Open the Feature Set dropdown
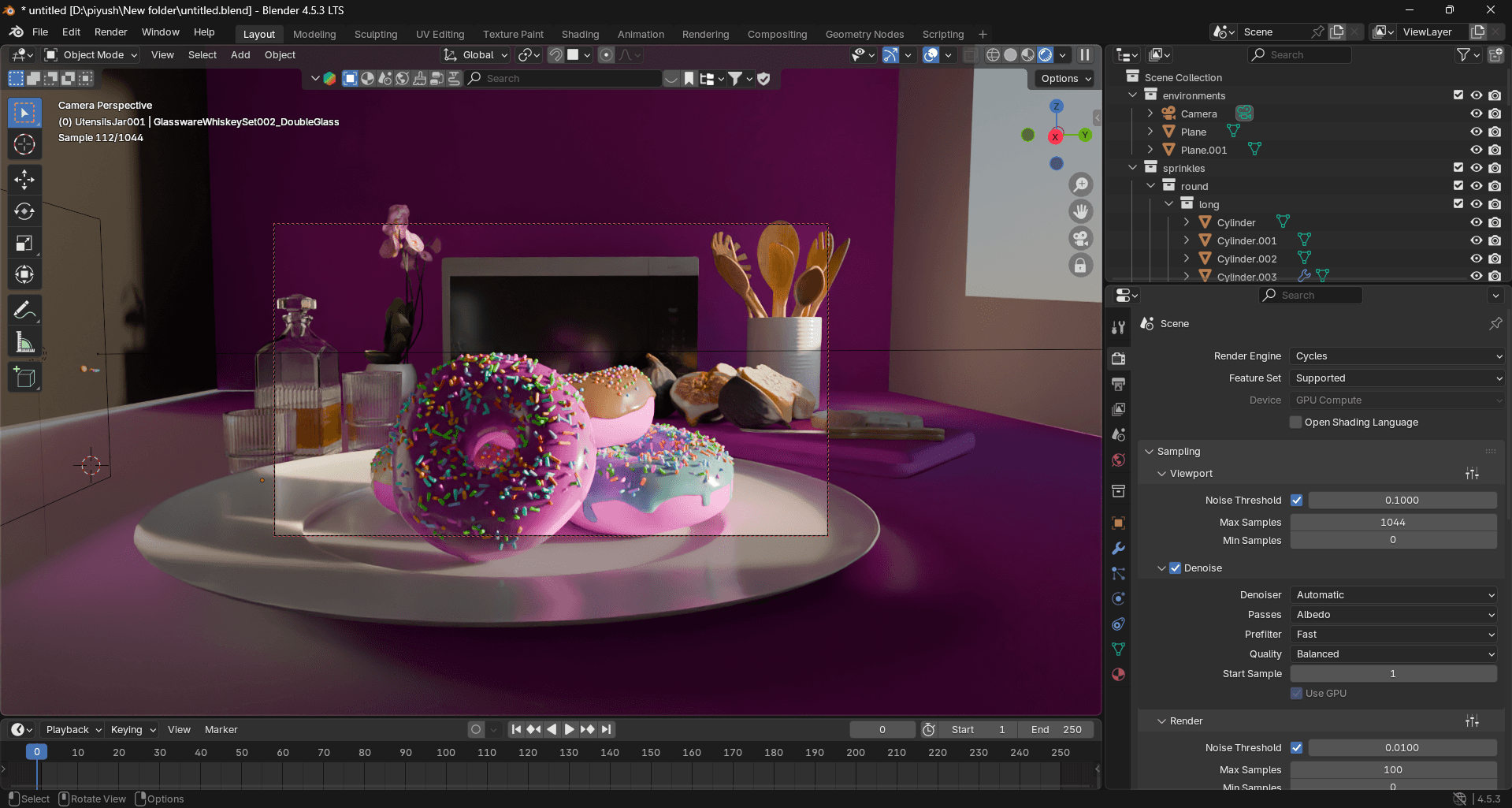 pos(1397,378)
